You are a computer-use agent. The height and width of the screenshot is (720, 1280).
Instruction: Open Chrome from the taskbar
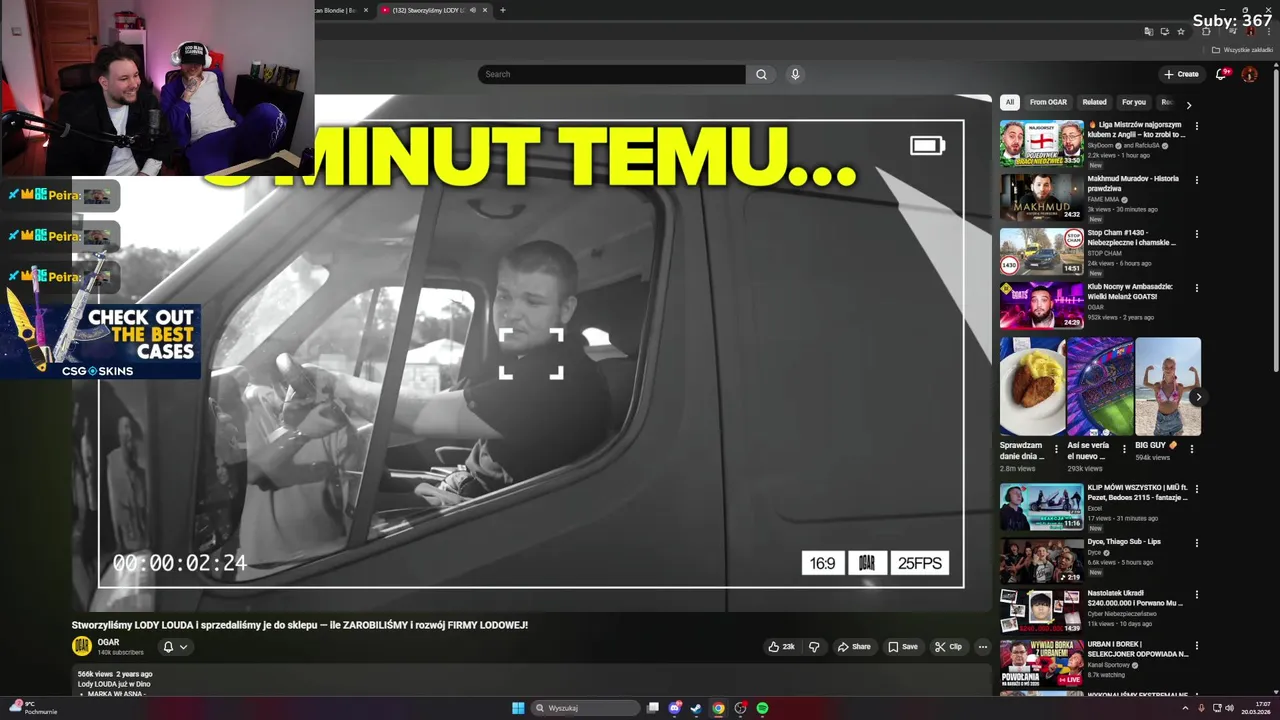click(x=718, y=708)
